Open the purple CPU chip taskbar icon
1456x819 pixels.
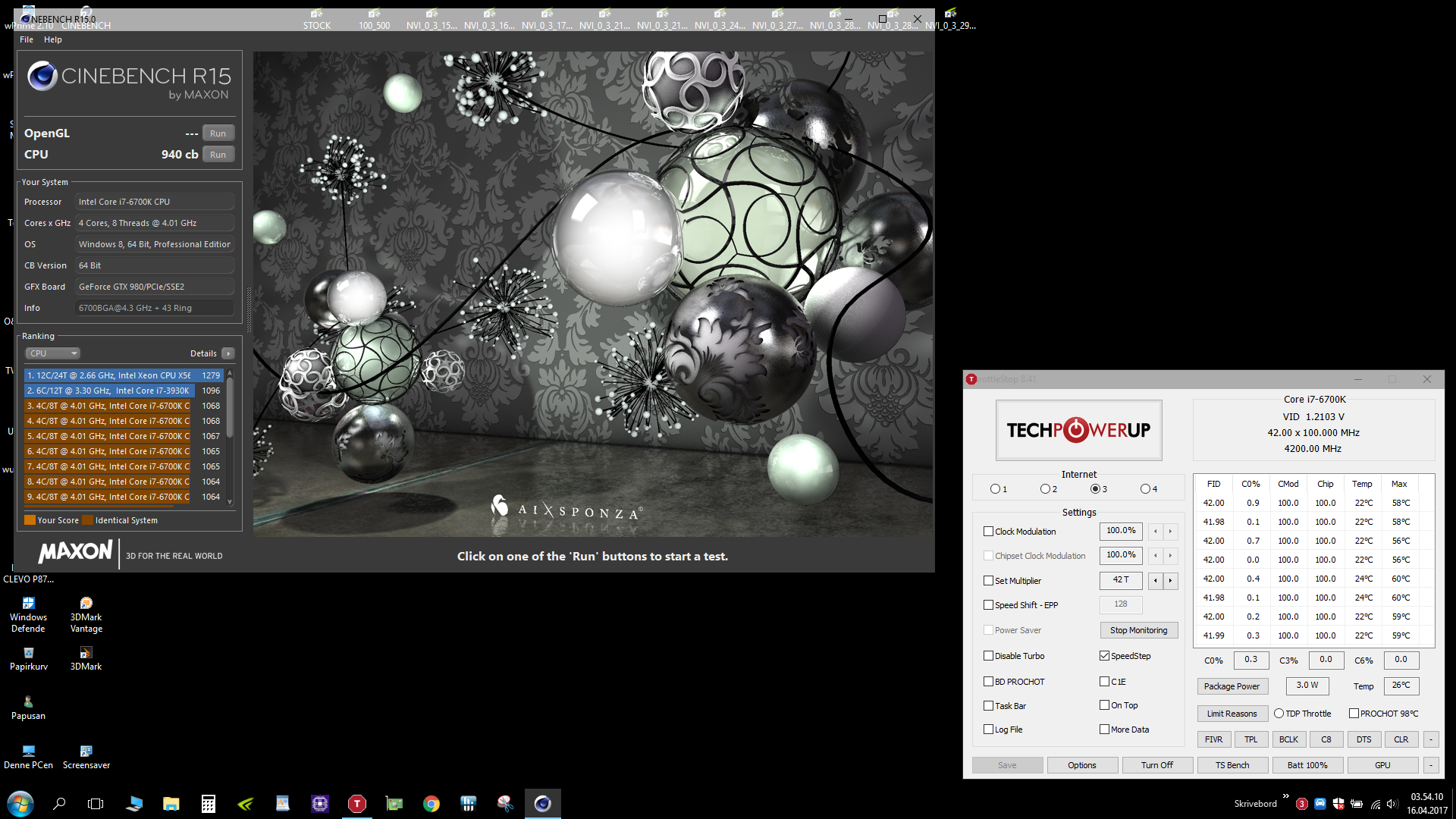click(319, 803)
